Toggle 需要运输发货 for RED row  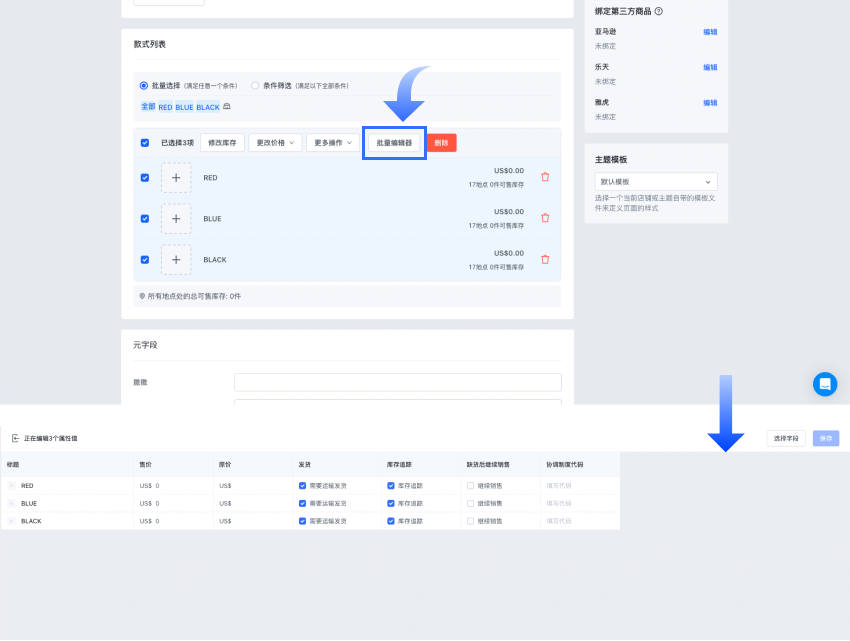302,486
